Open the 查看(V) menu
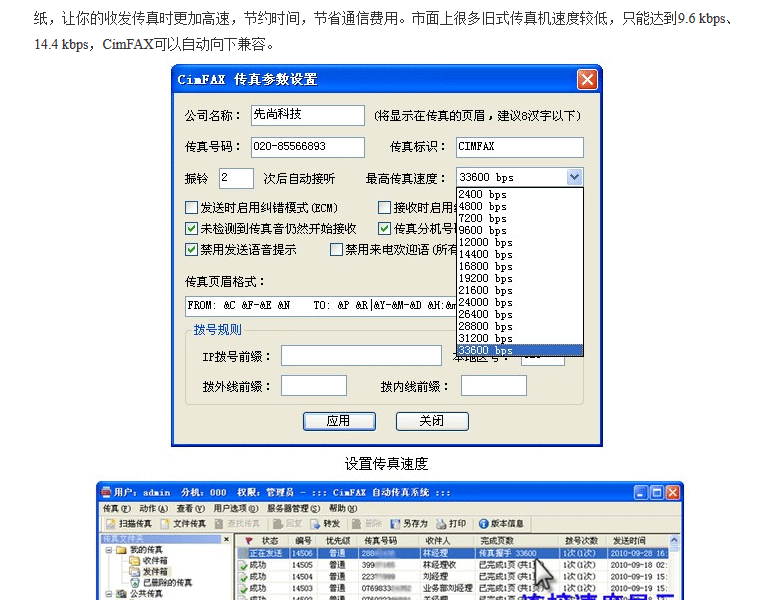 click(x=190, y=508)
